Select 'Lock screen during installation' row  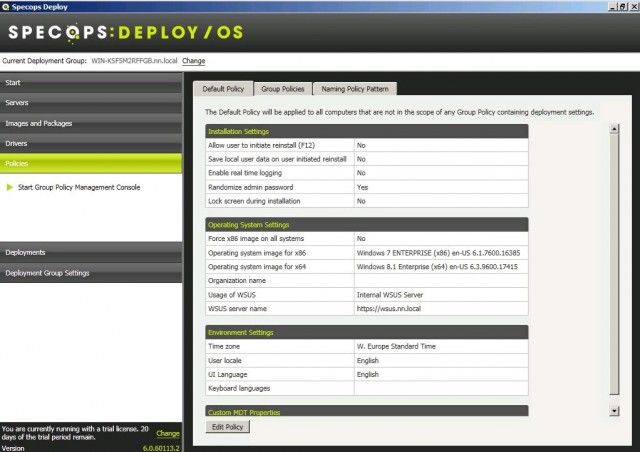367,201
